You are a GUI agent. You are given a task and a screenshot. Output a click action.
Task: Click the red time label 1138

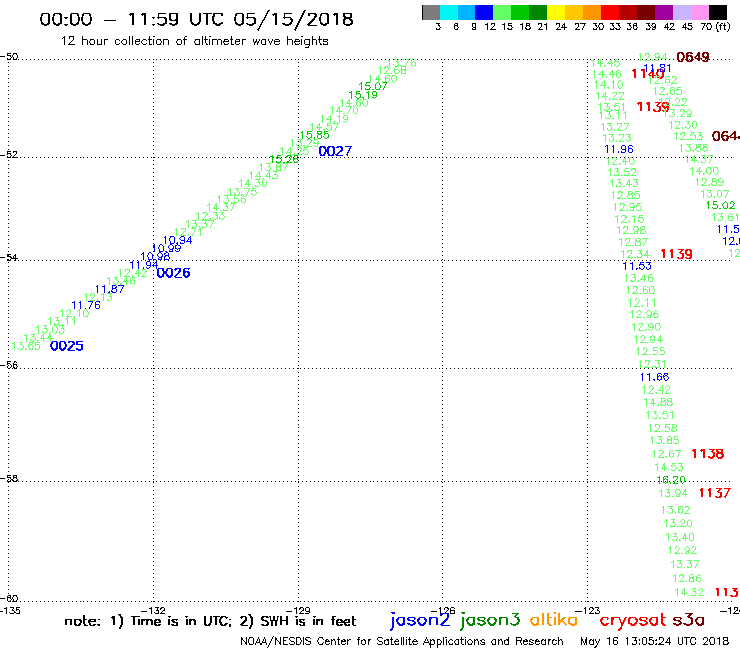(707, 454)
